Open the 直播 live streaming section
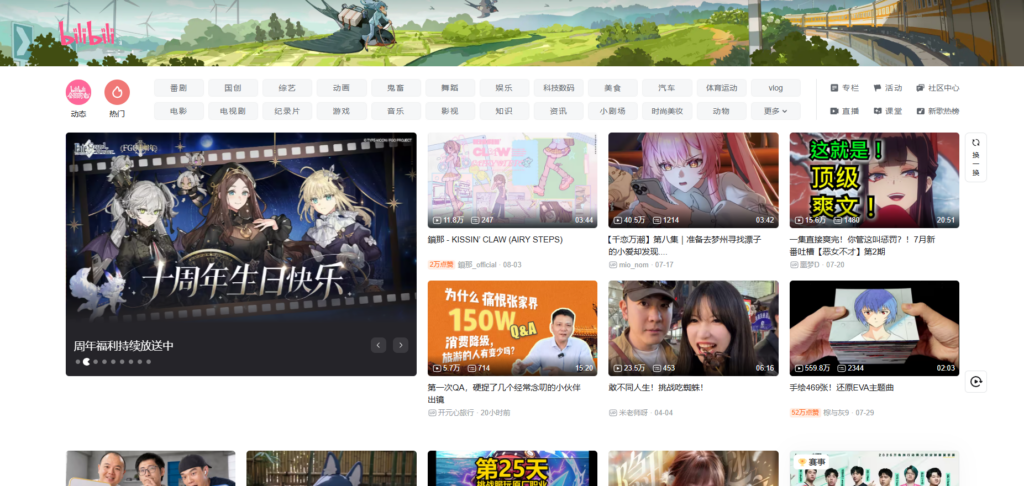The image size is (1024, 486). pyautogui.click(x=844, y=111)
